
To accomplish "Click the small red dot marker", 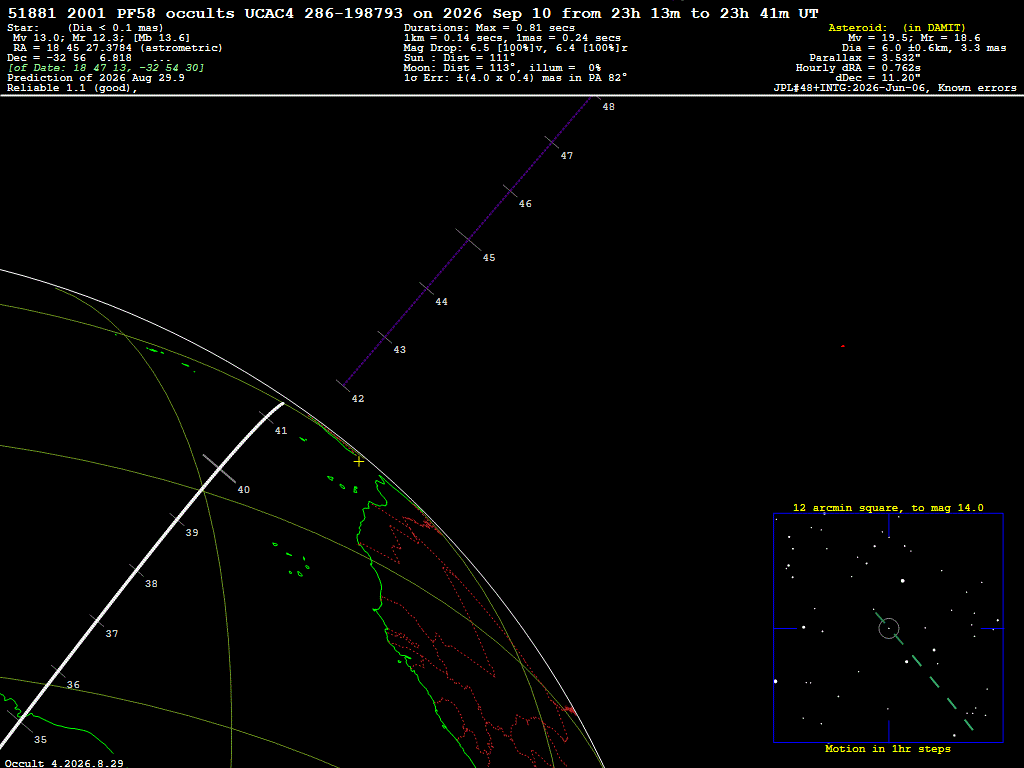I will 843,346.
